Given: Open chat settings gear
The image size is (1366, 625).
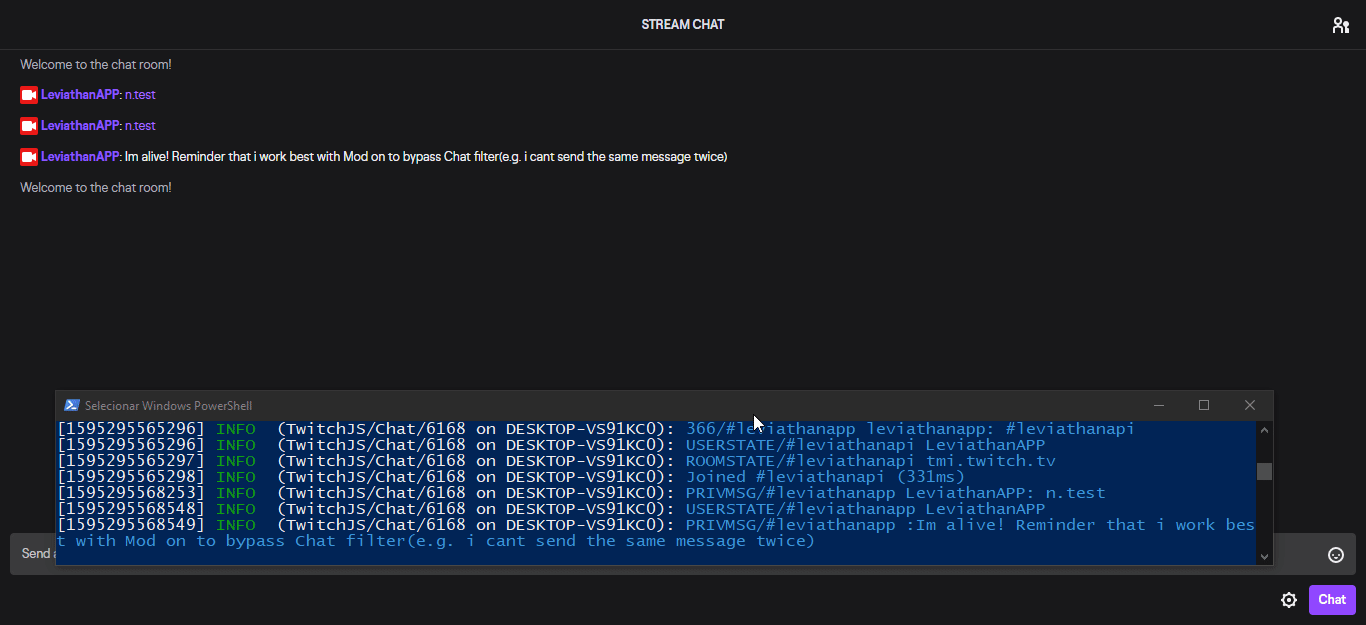Looking at the screenshot, I should tap(1289, 600).
